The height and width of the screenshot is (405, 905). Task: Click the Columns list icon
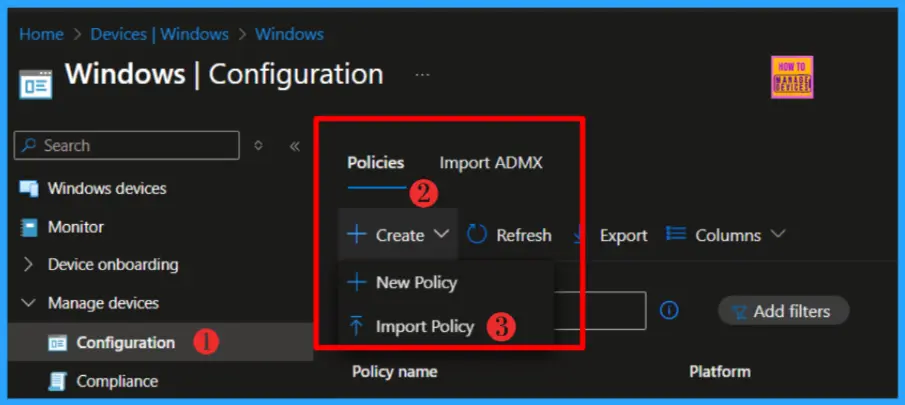click(x=676, y=235)
